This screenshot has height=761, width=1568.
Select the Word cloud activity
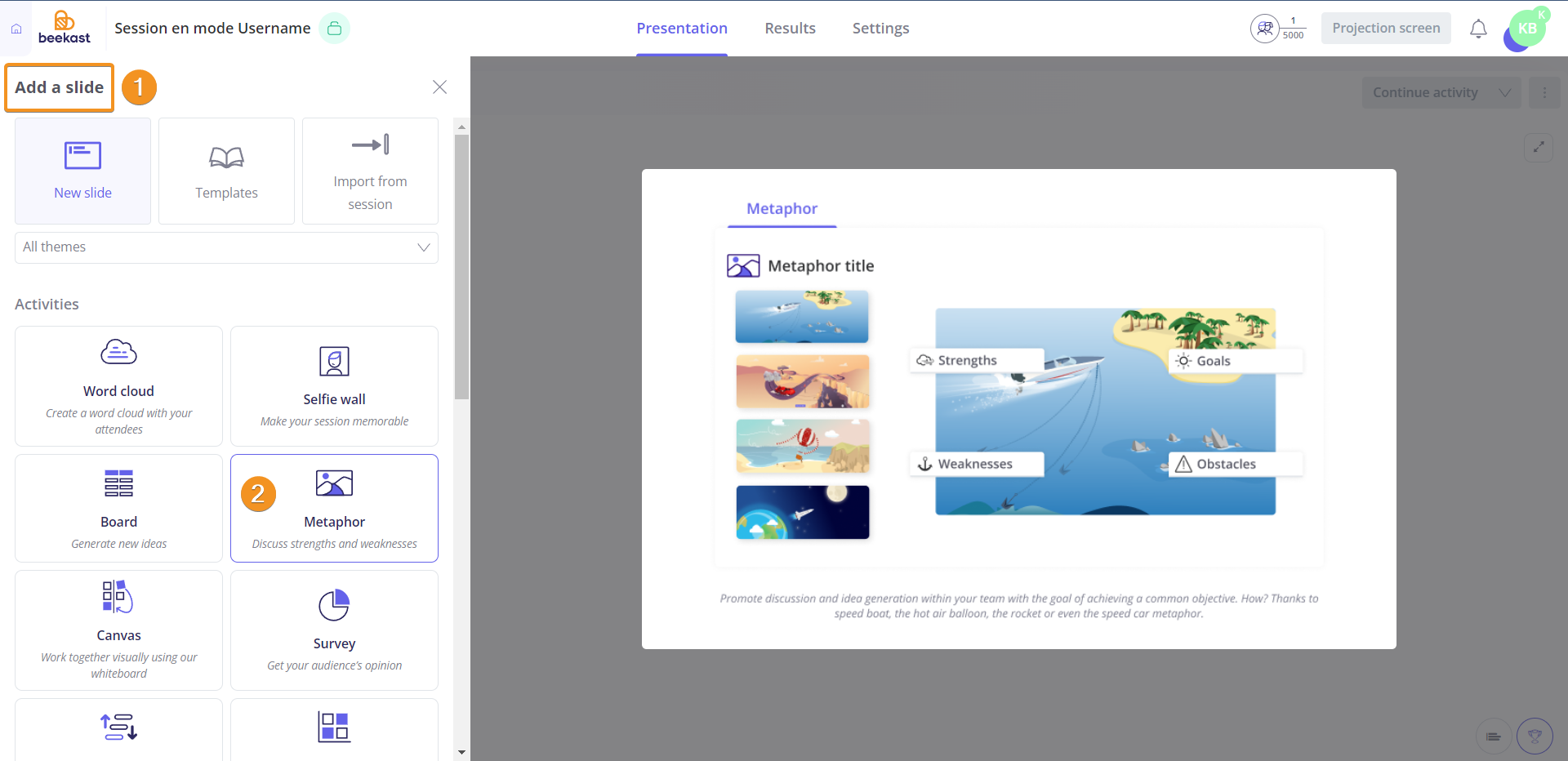[x=118, y=386]
